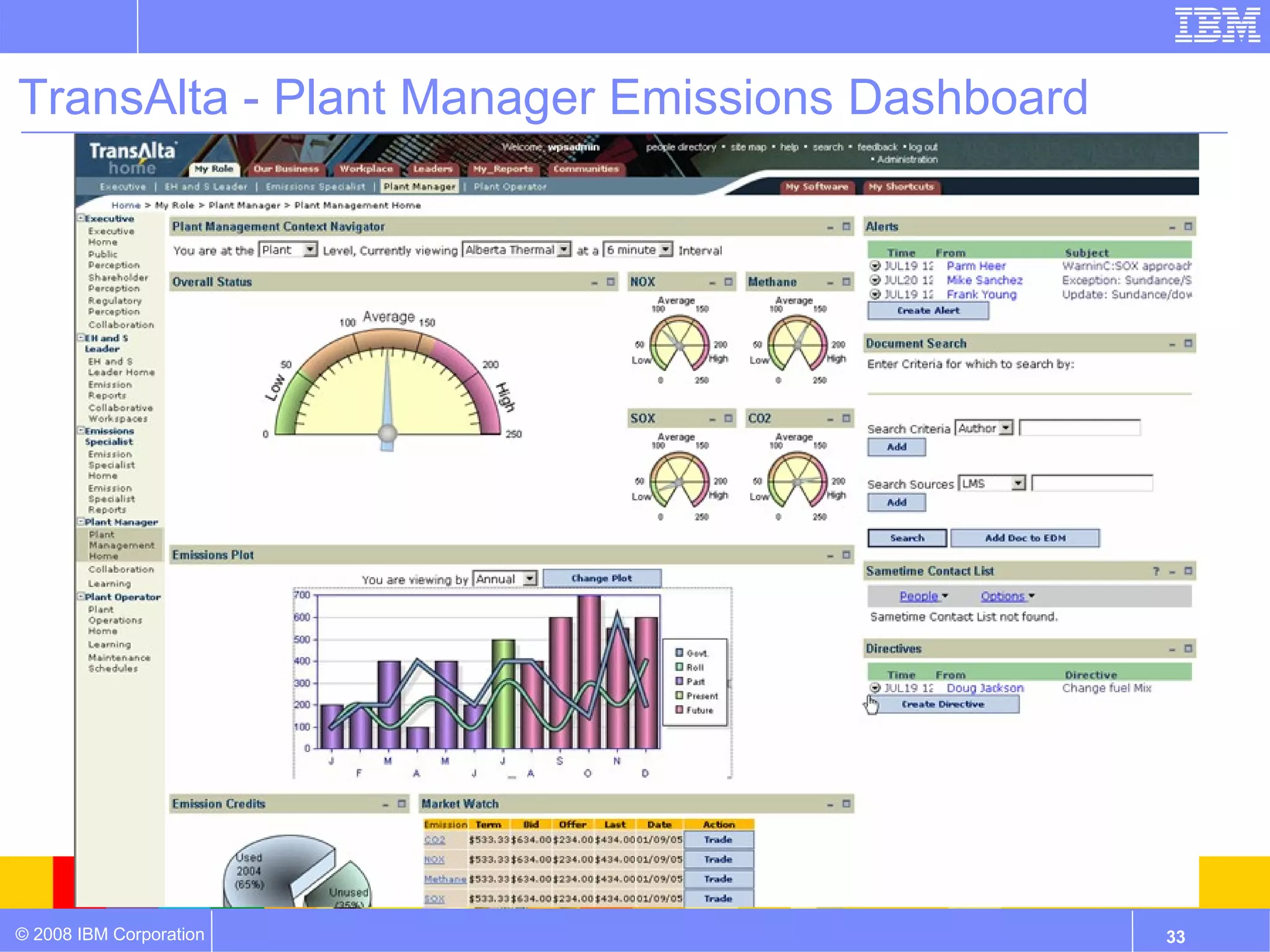Minimize the Directives portlet
Screen dimensions: 1270x952
(x=1172, y=650)
